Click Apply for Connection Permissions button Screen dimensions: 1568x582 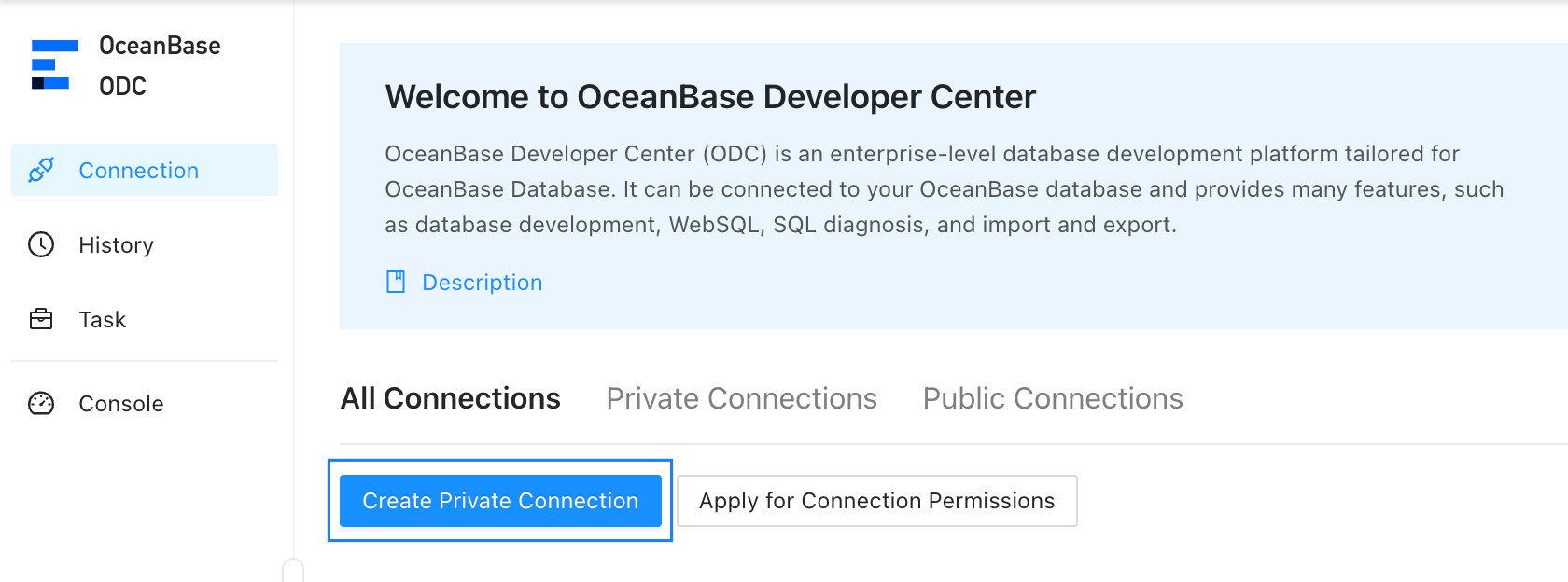point(876,501)
